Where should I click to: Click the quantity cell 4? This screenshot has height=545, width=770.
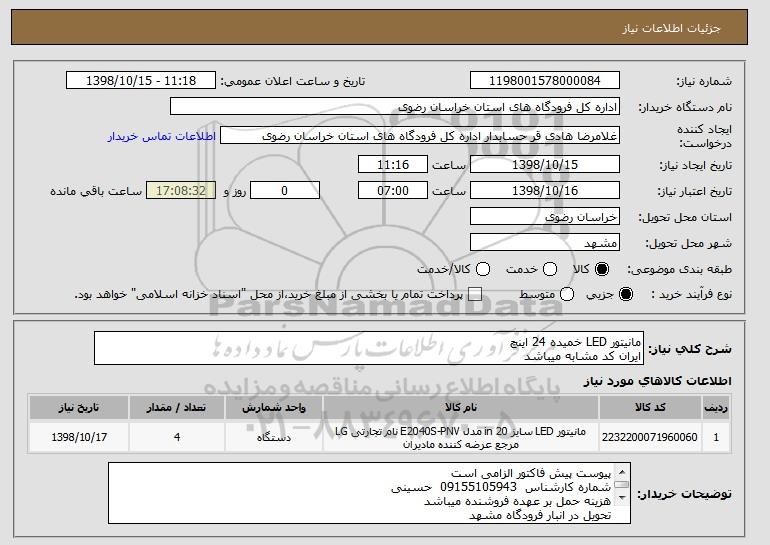(x=177, y=437)
